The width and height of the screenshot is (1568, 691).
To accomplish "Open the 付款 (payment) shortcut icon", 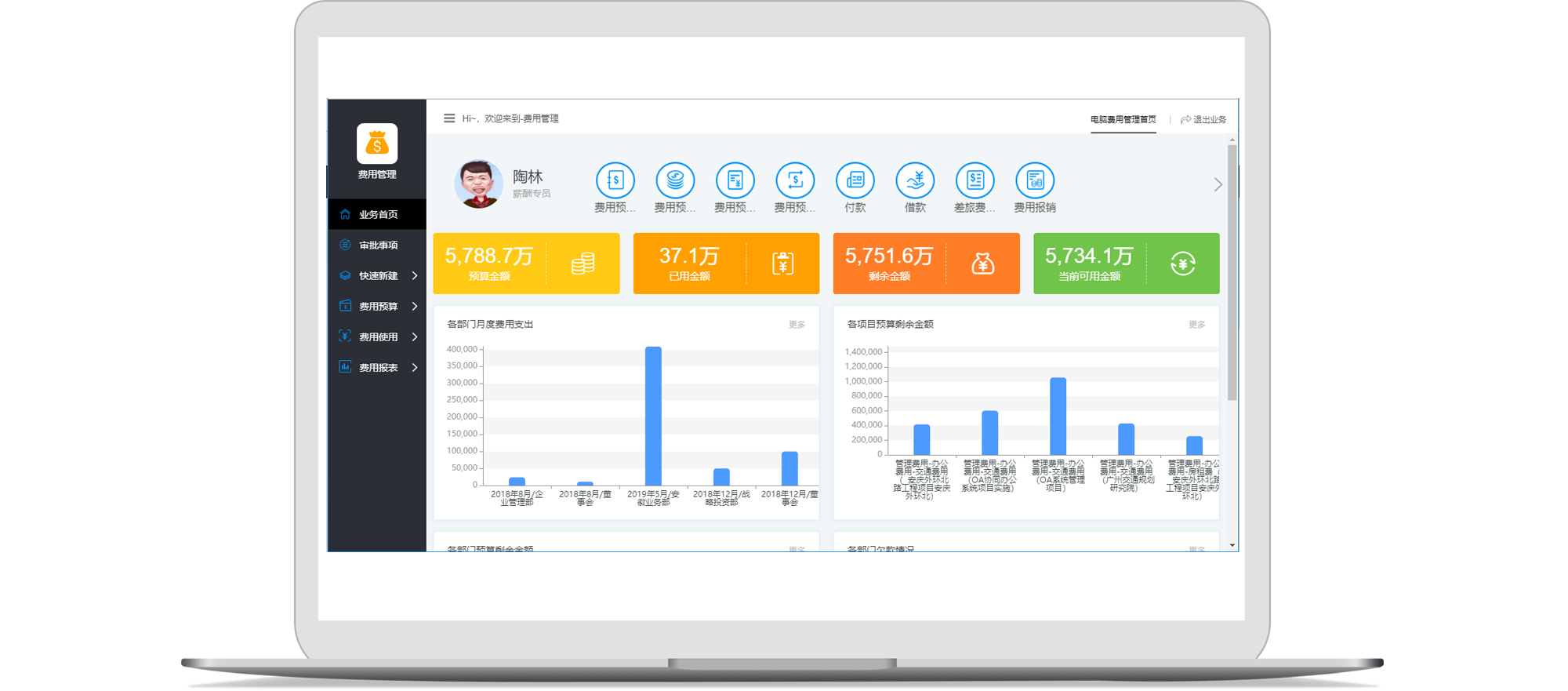I will [x=855, y=181].
